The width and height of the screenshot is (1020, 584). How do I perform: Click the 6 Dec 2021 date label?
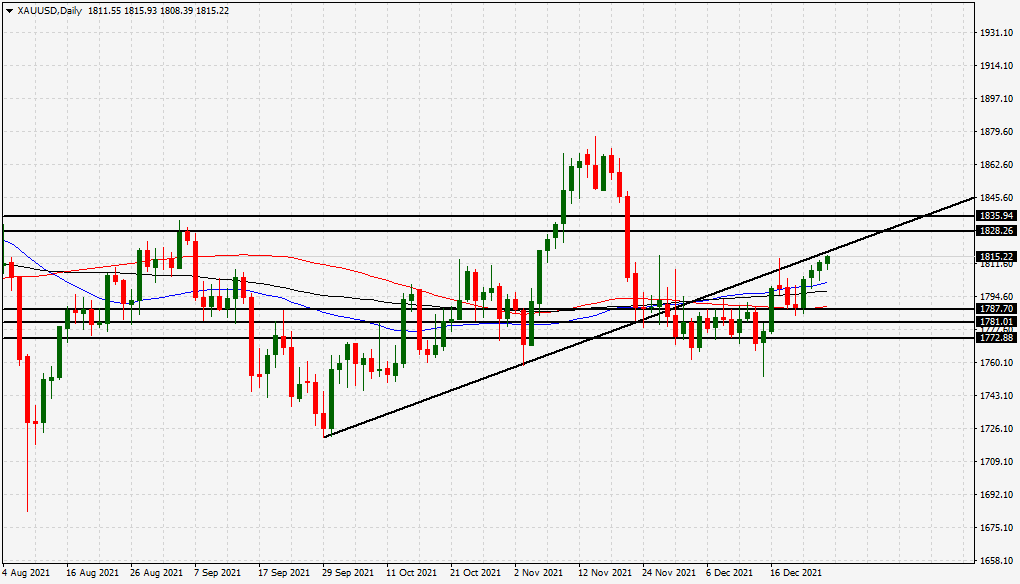pos(729,573)
